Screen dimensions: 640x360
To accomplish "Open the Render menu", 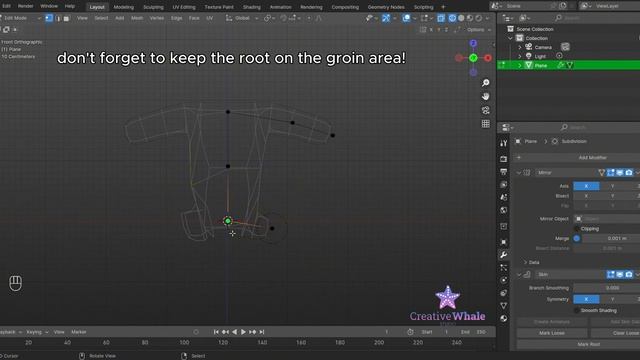I will click(25, 6).
